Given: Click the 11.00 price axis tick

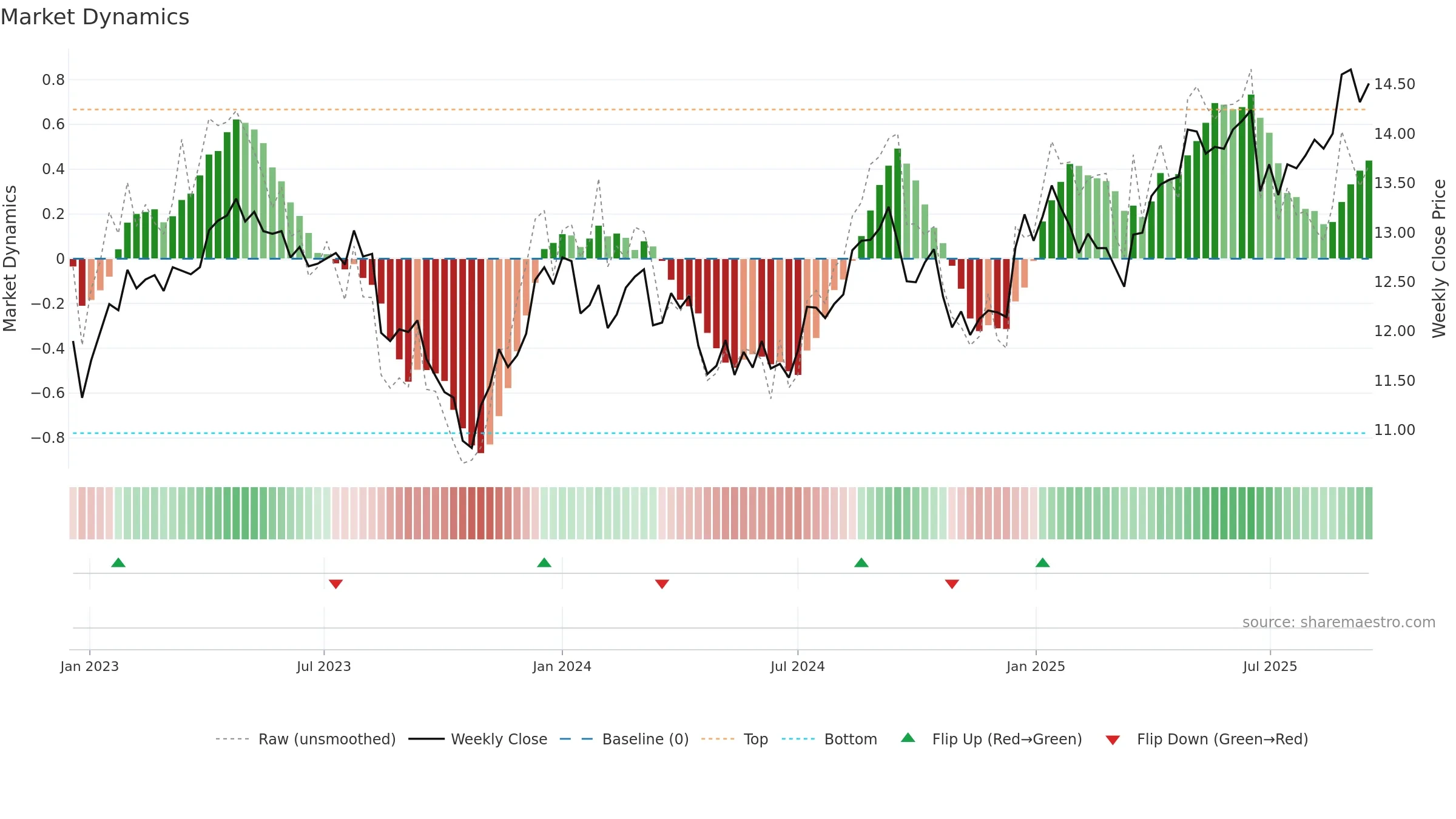Looking at the screenshot, I should [x=1395, y=430].
